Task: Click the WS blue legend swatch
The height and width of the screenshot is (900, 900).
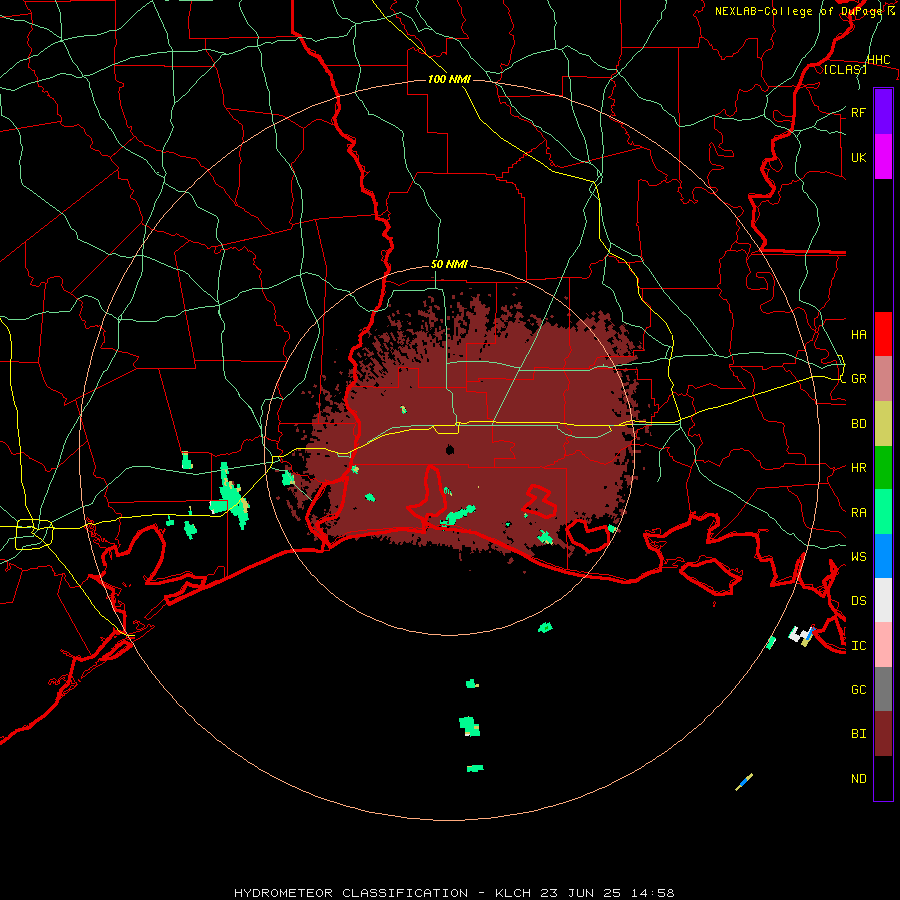Action: [883, 556]
